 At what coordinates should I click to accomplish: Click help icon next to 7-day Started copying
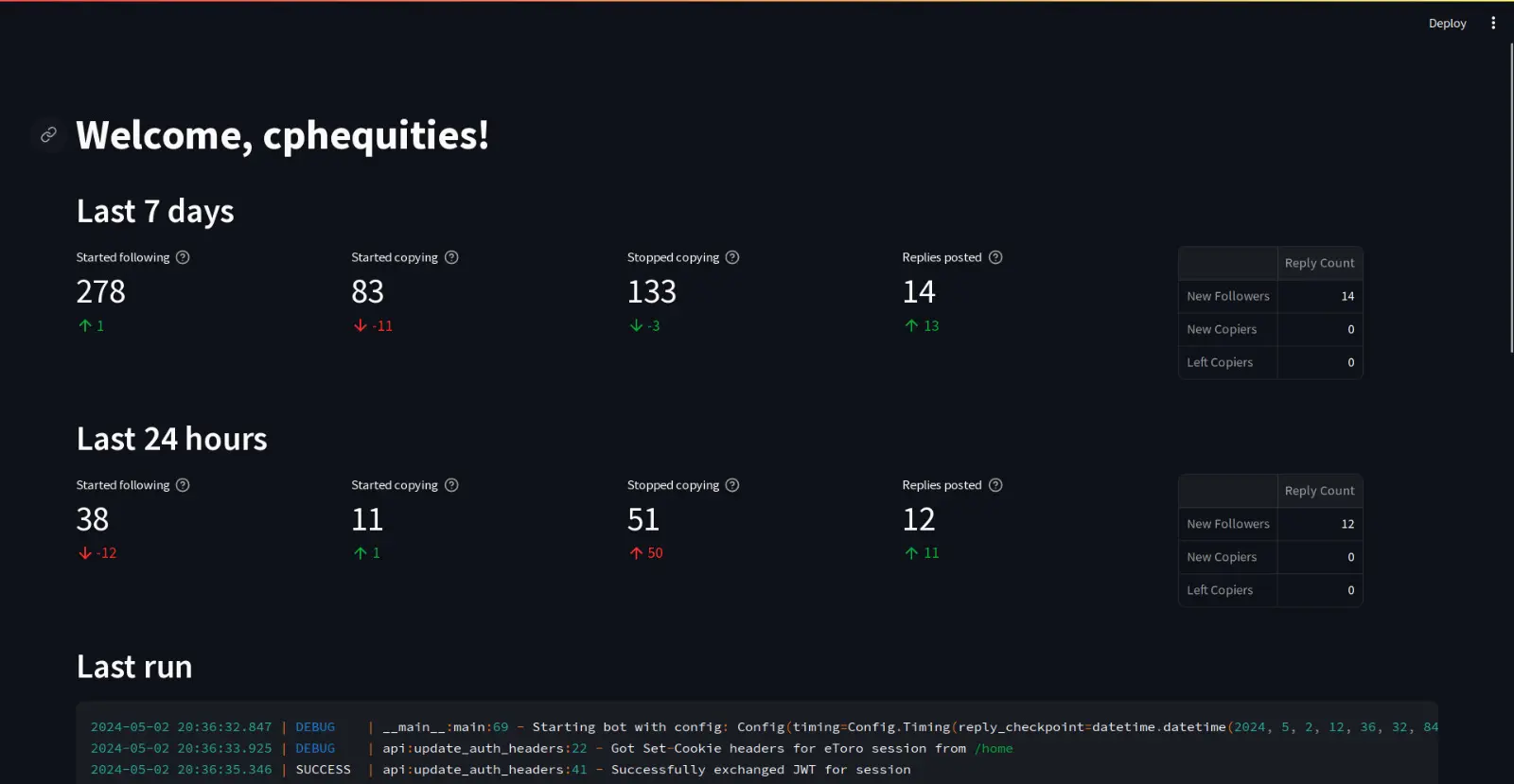[451, 257]
